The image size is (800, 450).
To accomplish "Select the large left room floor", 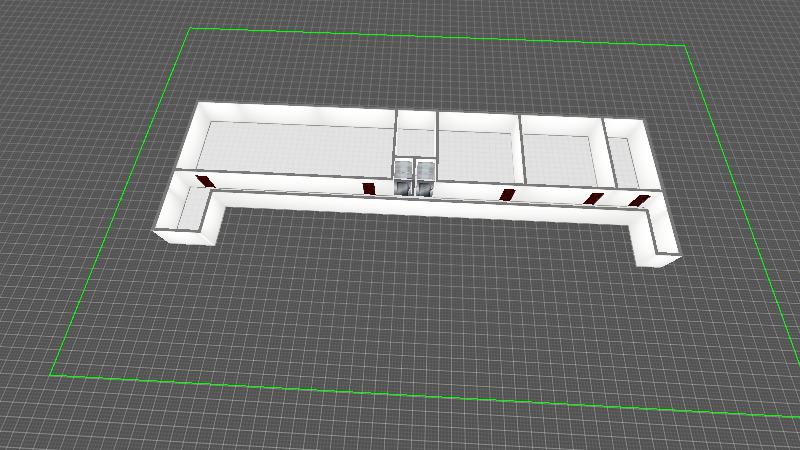I will click(x=295, y=148).
